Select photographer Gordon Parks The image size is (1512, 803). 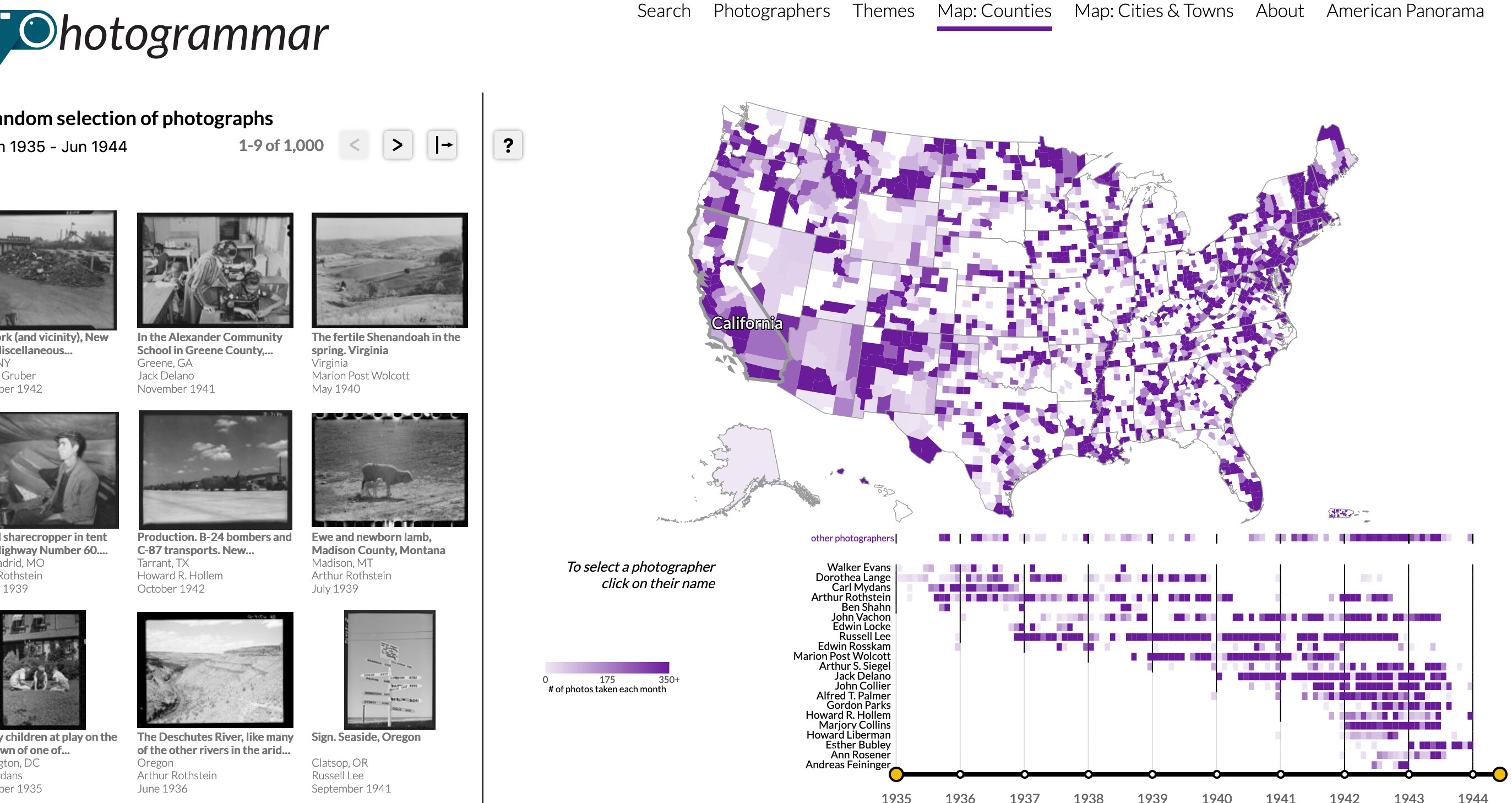tap(858, 705)
